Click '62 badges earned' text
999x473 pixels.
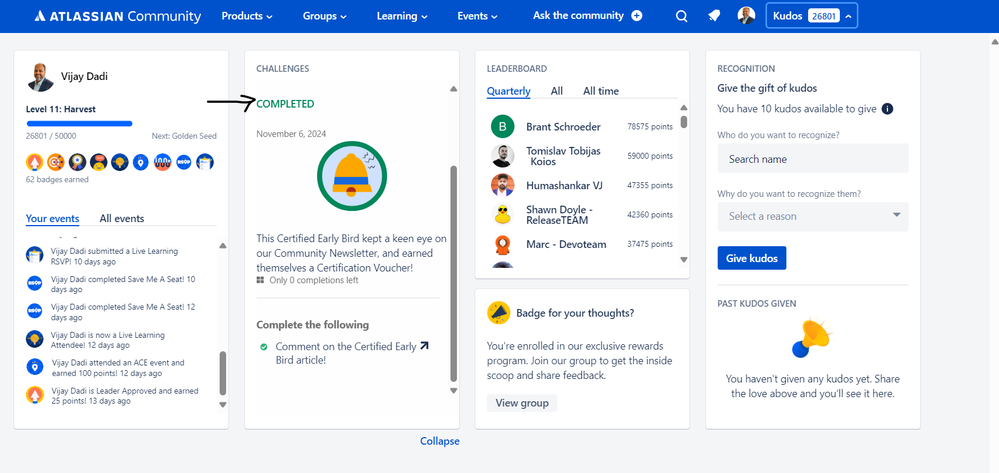click(x=57, y=180)
